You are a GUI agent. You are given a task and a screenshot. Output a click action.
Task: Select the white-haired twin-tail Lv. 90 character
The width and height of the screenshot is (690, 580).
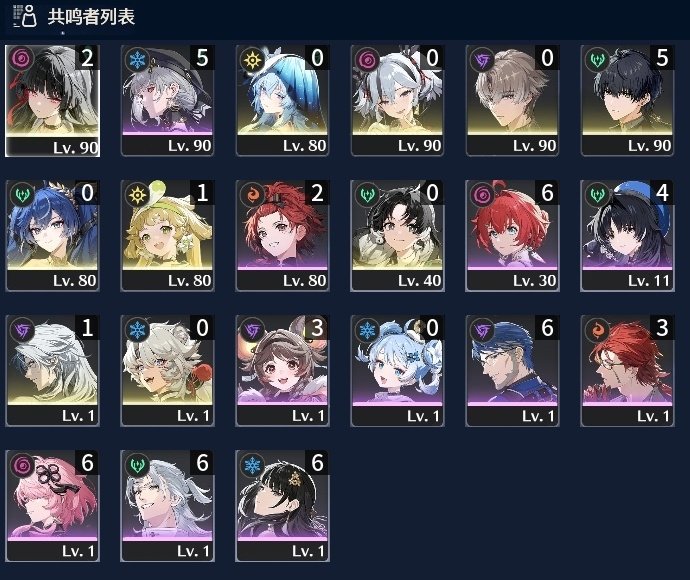coord(397,100)
